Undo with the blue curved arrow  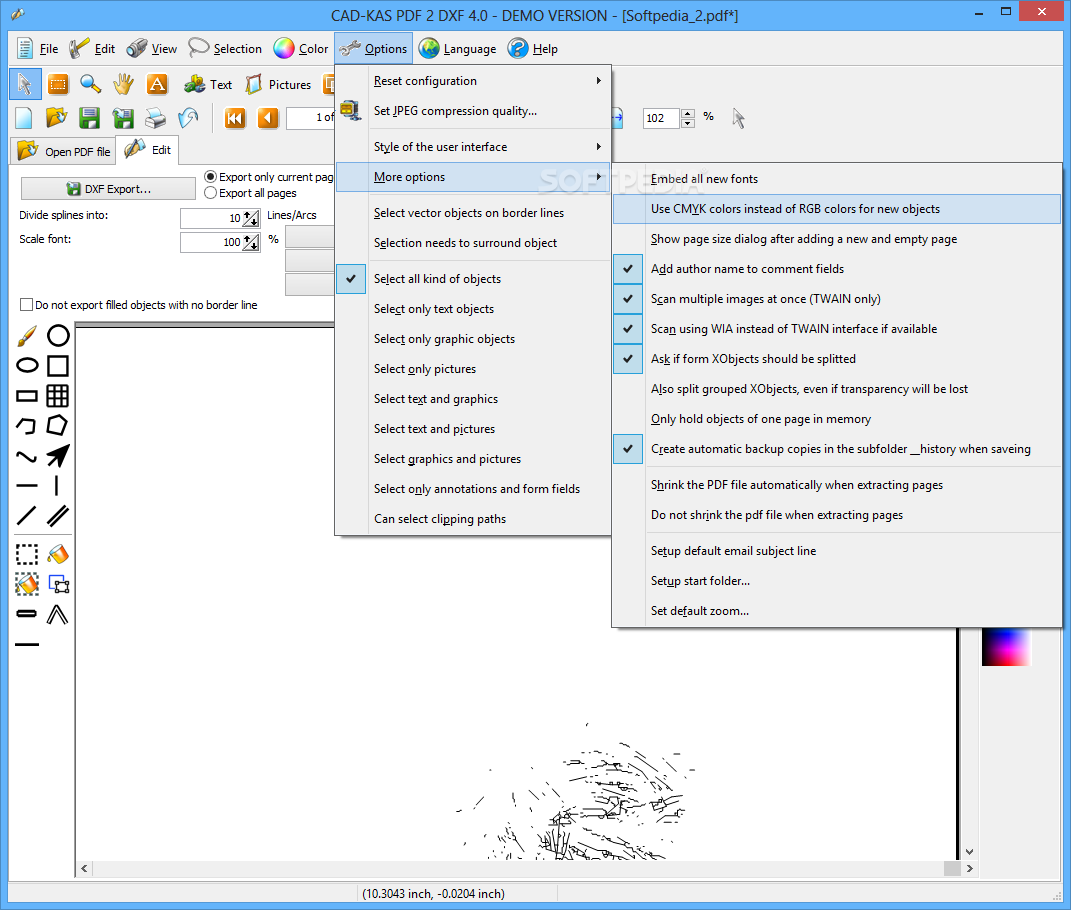(188, 118)
